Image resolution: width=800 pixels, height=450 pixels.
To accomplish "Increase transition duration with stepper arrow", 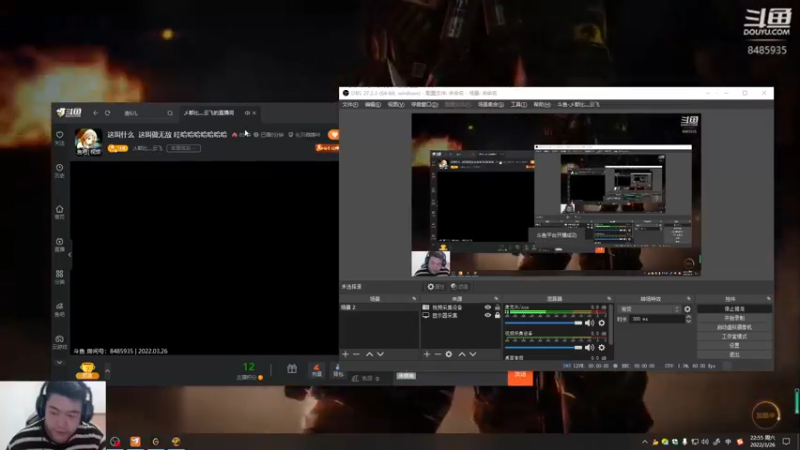I will [x=688, y=316].
